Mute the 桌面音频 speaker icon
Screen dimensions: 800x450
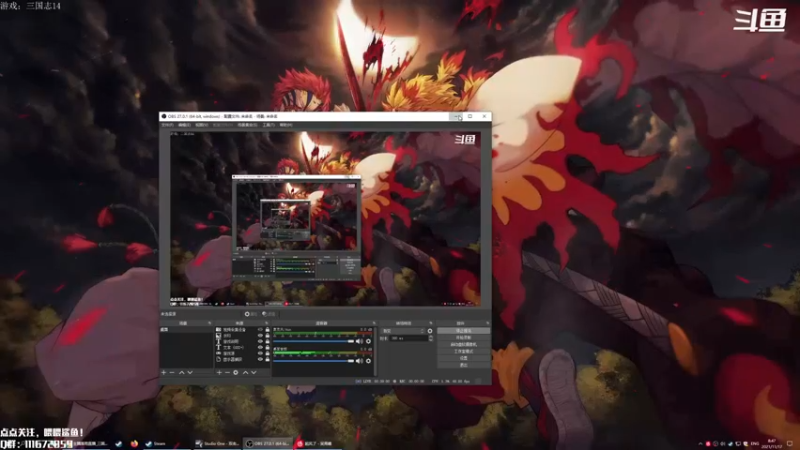[359, 361]
